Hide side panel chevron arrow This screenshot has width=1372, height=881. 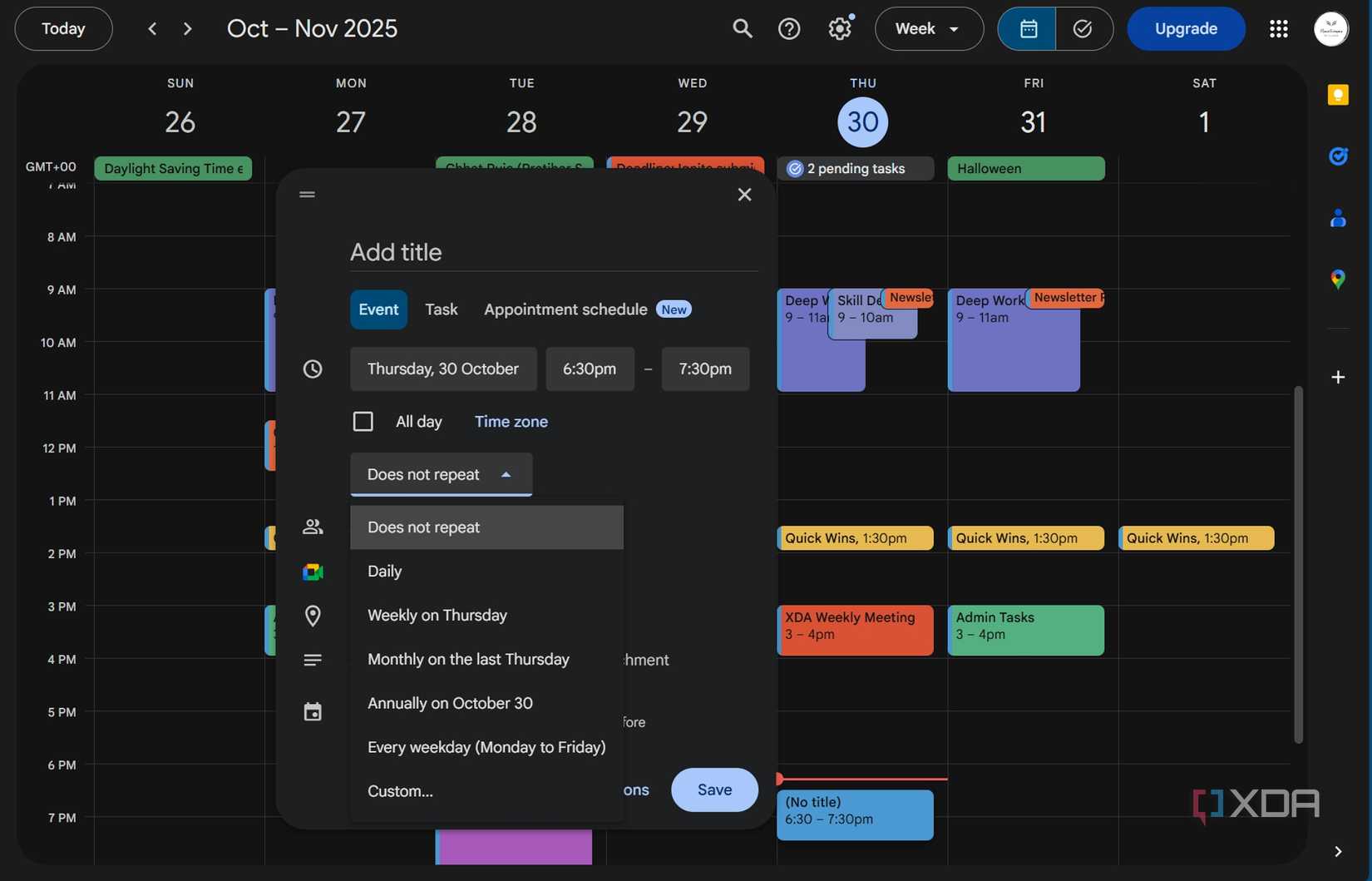(1338, 851)
